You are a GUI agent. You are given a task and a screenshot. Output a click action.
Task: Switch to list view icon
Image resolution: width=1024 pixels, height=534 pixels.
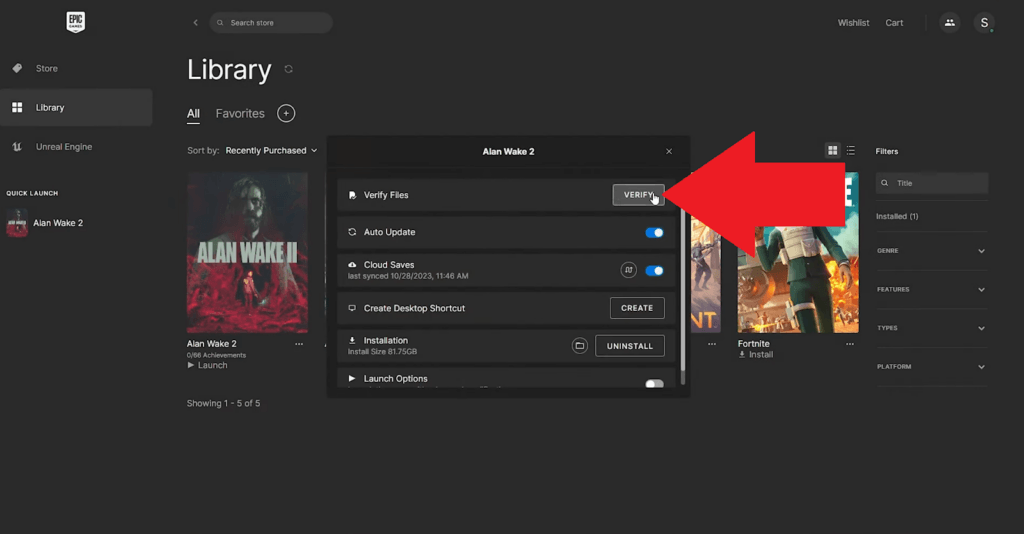[850, 151]
